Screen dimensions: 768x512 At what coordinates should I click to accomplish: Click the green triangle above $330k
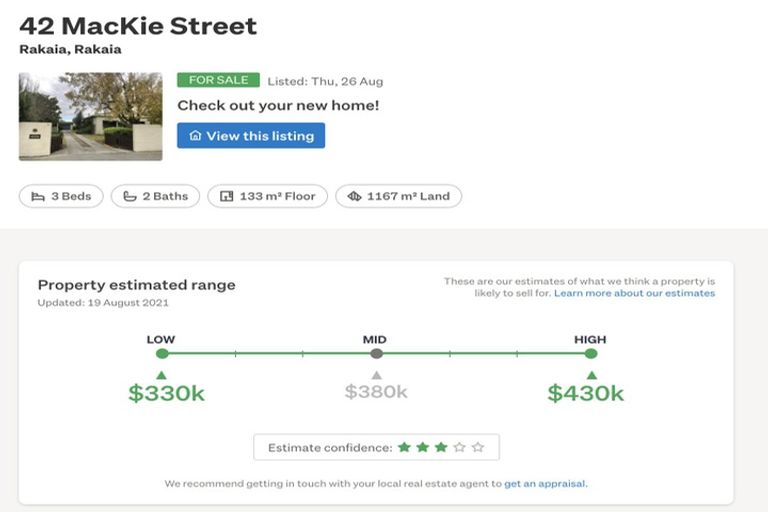click(x=162, y=375)
